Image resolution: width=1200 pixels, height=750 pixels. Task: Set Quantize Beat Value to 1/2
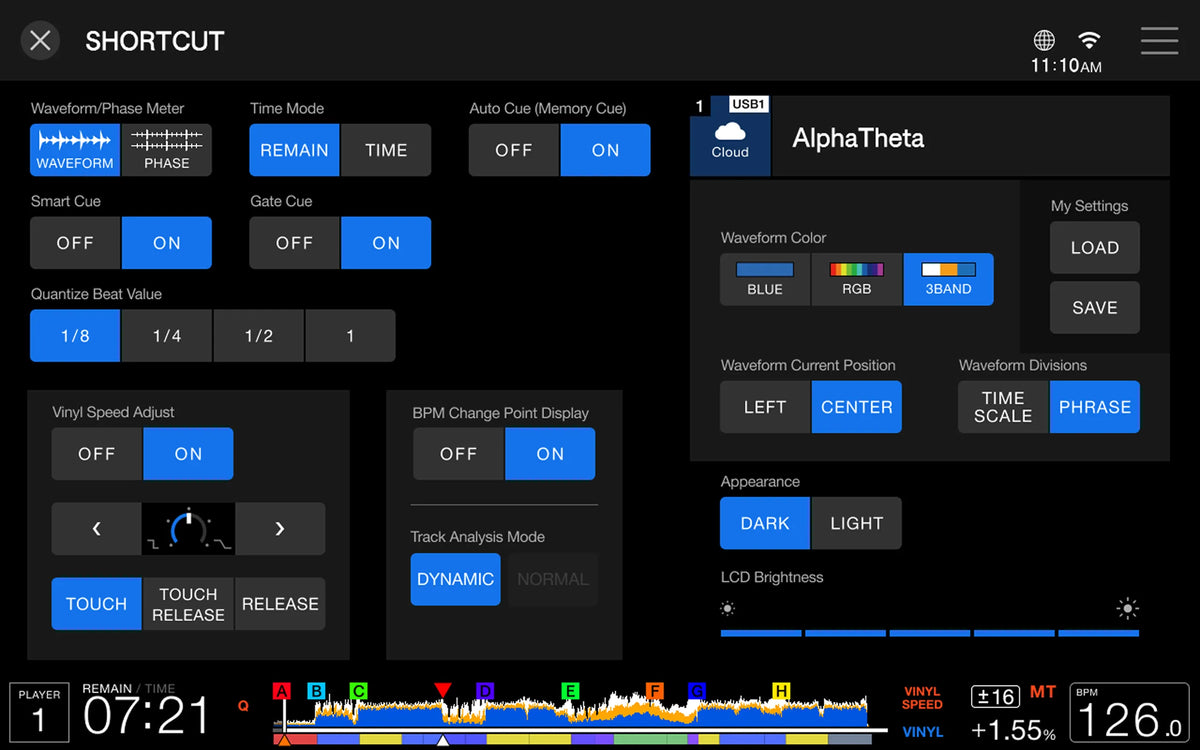(259, 336)
